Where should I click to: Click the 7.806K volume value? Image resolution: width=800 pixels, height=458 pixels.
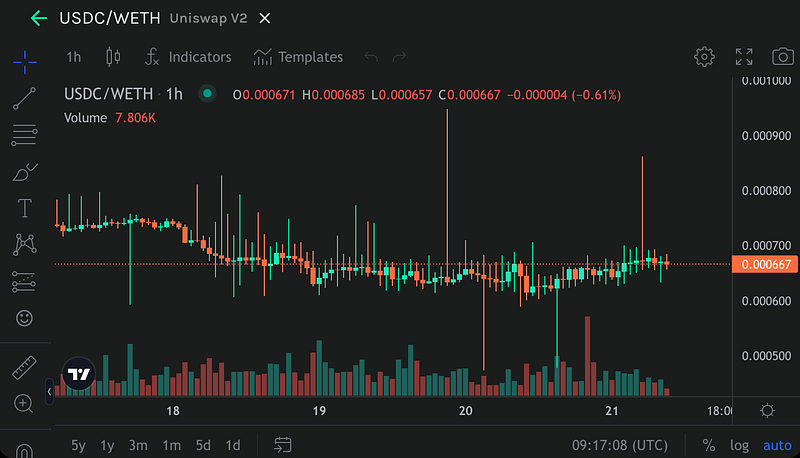click(x=135, y=118)
